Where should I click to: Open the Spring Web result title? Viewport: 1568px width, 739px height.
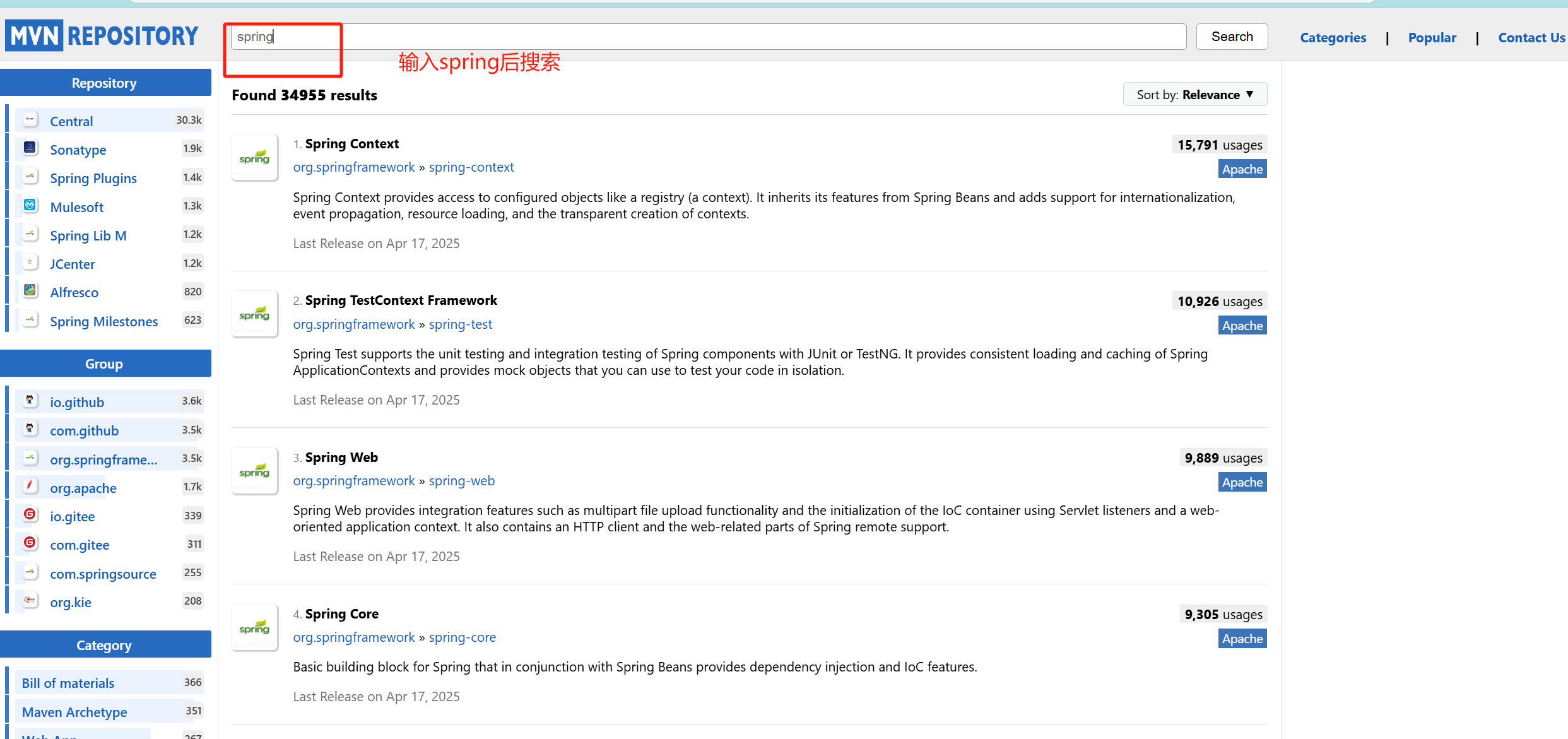pyautogui.click(x=341, y=458)
